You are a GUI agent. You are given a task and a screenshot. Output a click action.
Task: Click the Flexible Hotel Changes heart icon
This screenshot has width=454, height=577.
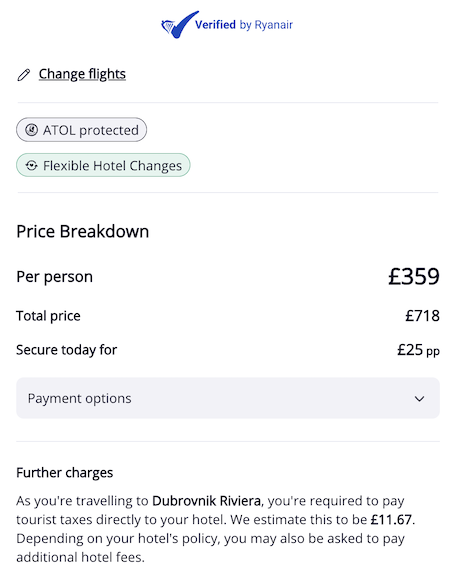pyautogui.click(x=32, y=165)
